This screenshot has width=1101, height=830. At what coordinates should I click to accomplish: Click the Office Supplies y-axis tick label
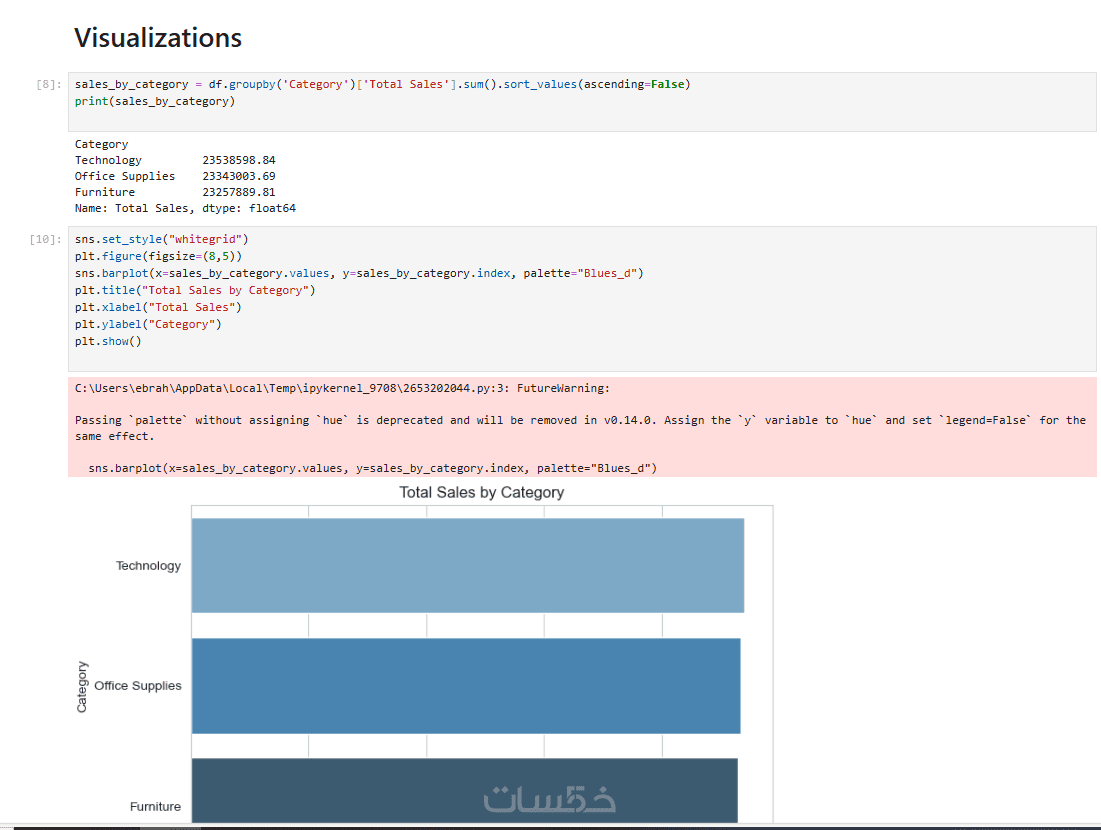coord(138,686)
